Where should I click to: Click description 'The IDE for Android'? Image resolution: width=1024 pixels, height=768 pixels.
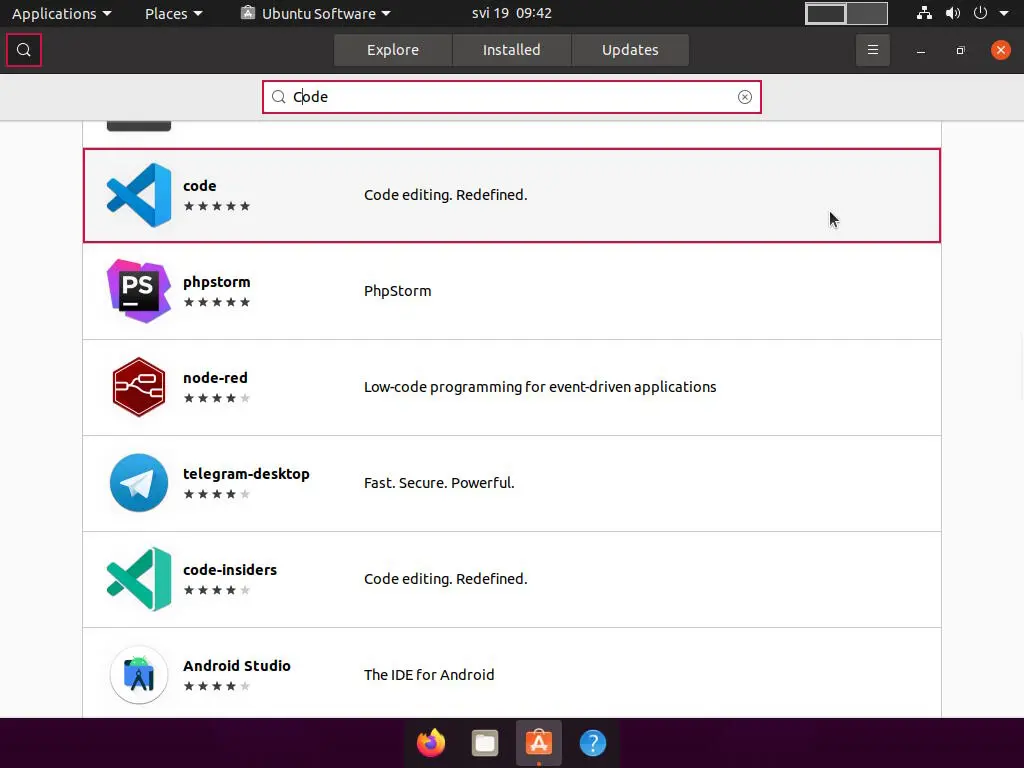coord(429,675)
